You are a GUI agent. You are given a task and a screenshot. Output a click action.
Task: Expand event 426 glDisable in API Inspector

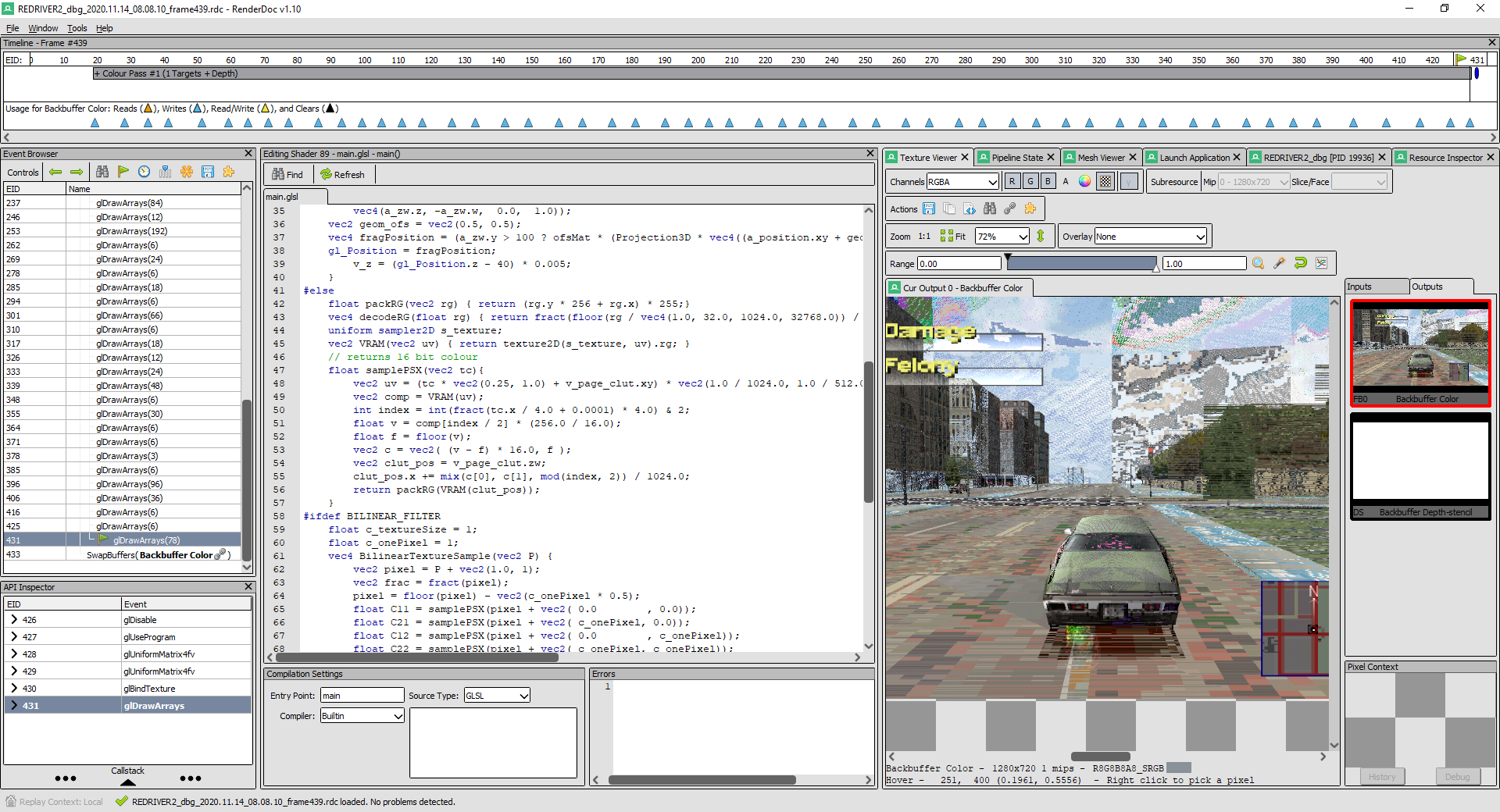click(14, 620)
